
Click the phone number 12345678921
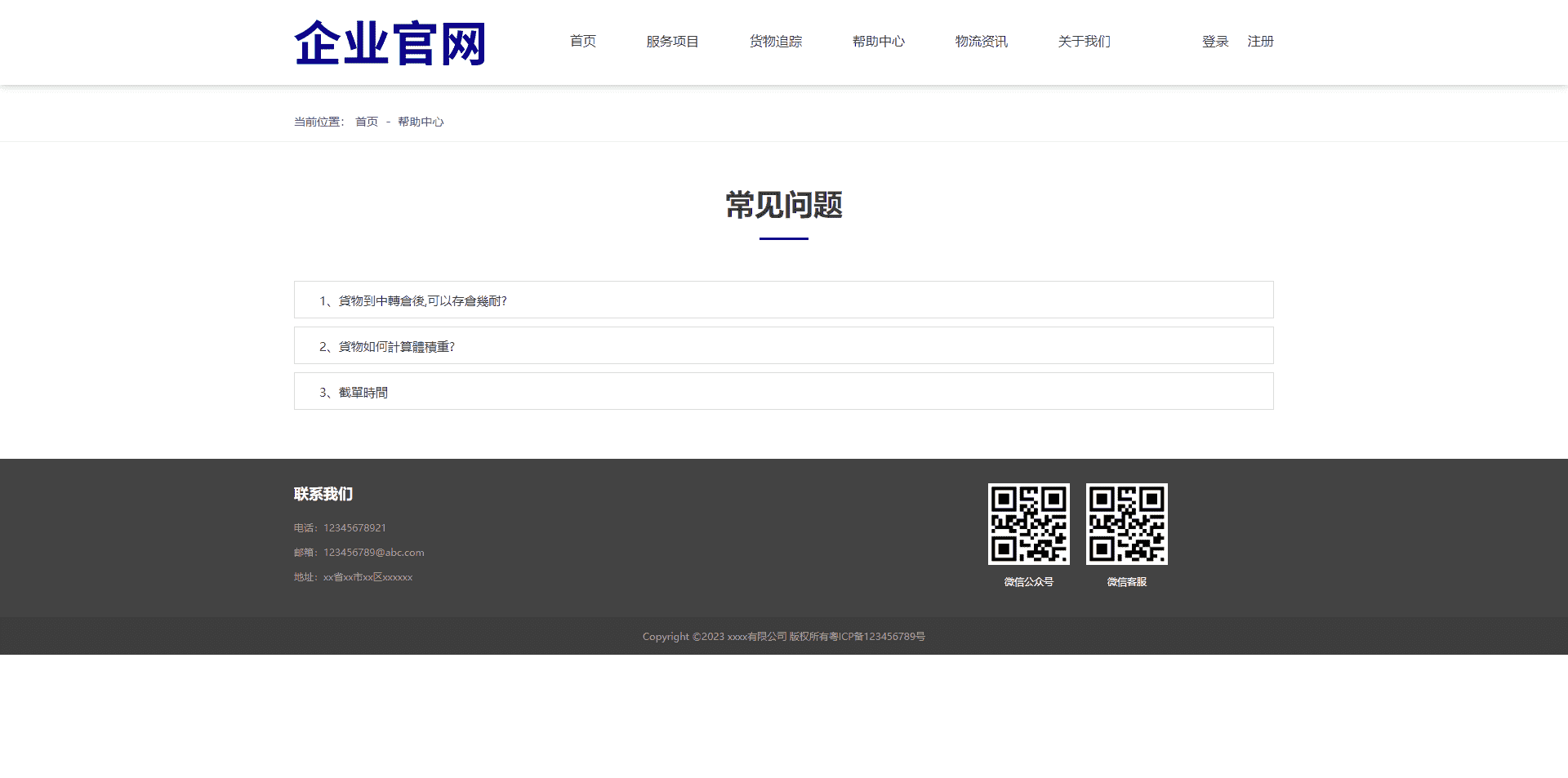[x=354, y=528]
